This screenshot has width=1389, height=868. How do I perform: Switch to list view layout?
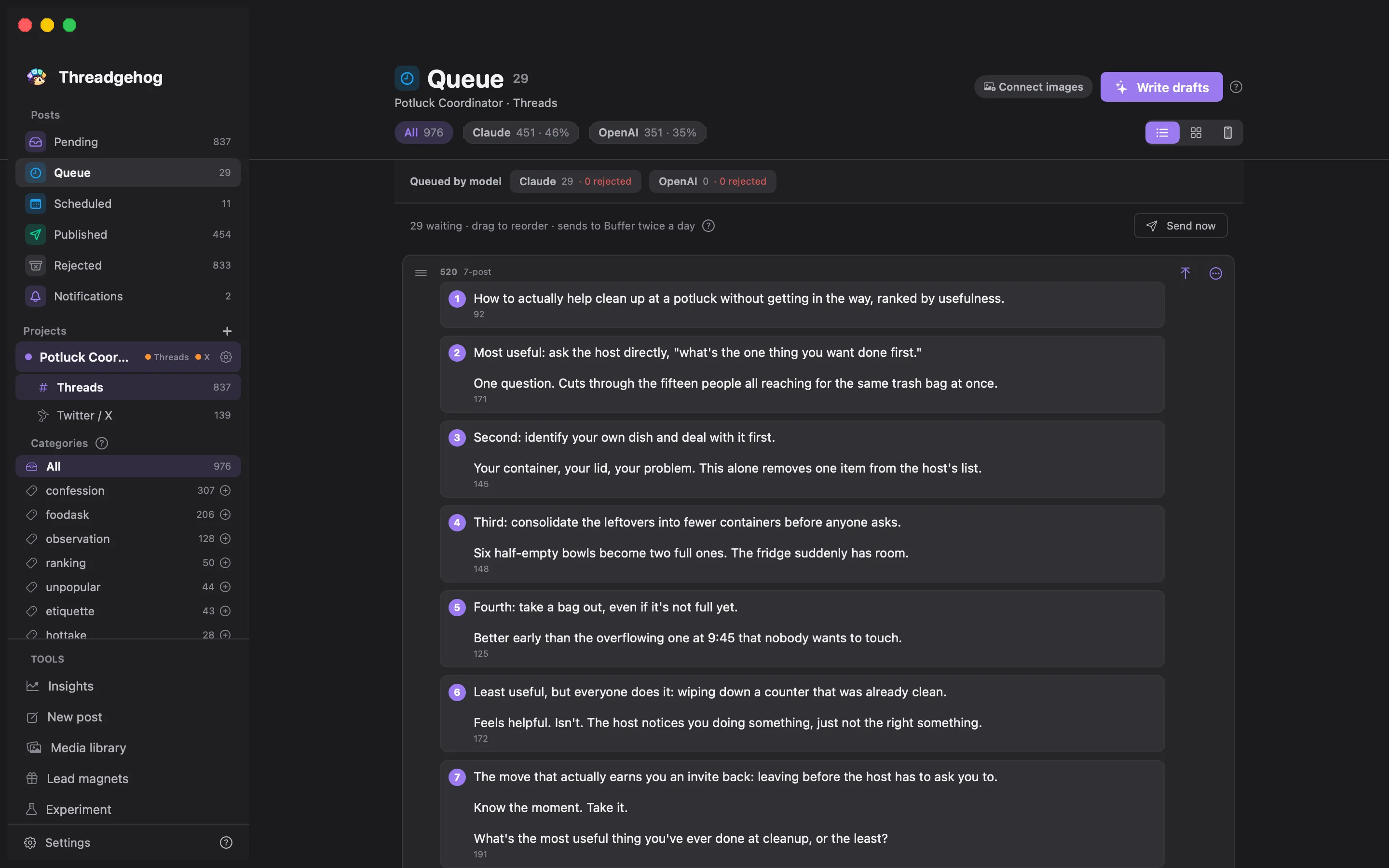1162,133
